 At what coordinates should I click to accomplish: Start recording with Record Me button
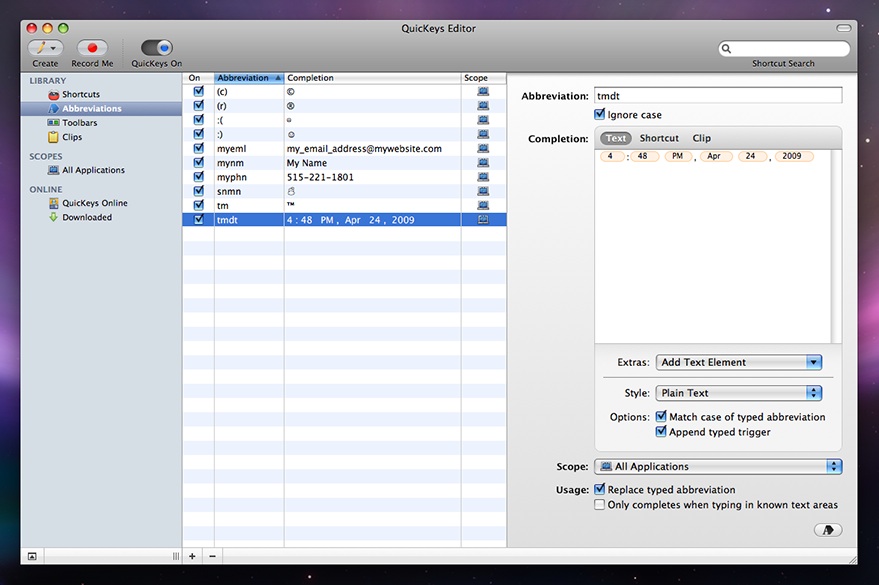coord(92,48)
